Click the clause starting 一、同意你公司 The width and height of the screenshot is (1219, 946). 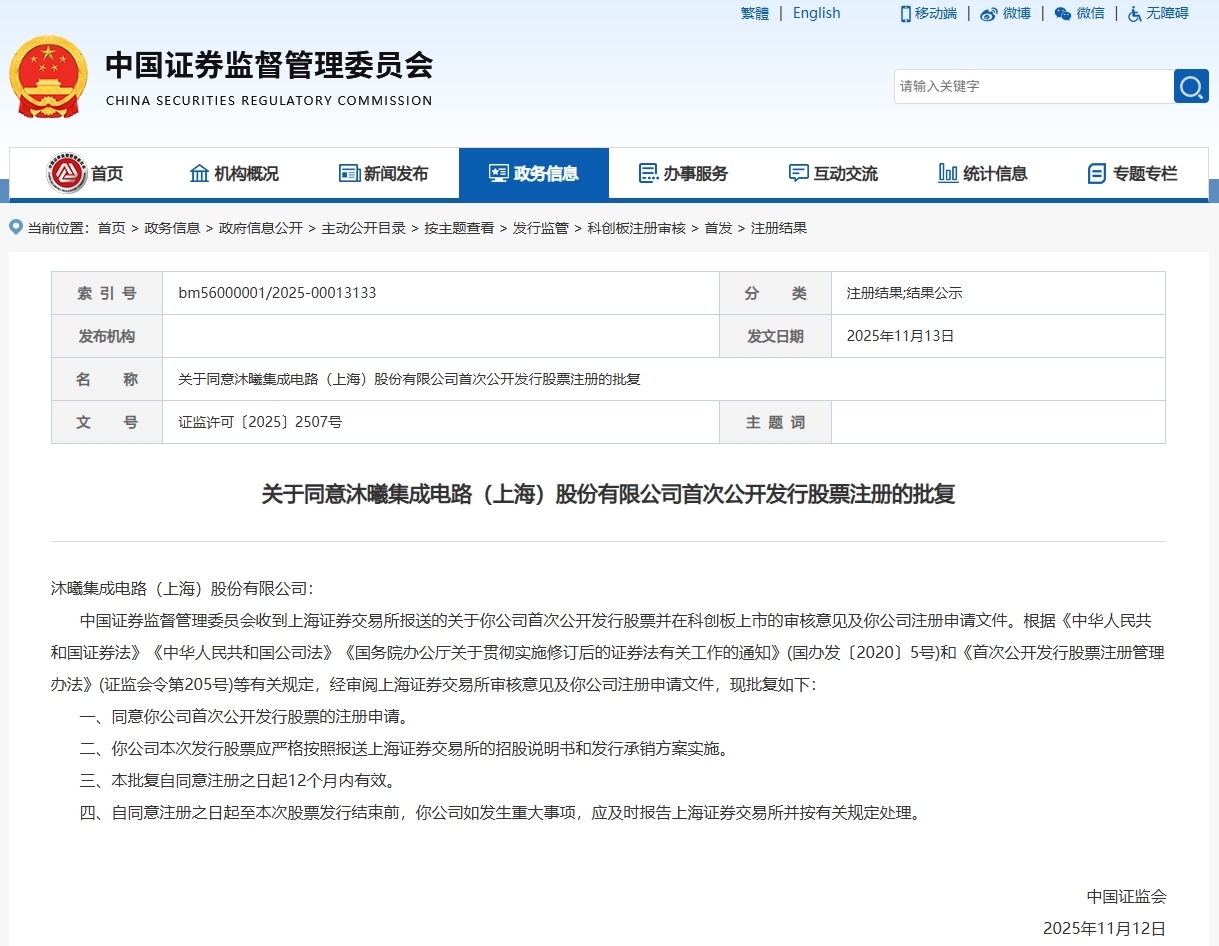(x=246, y=716)
